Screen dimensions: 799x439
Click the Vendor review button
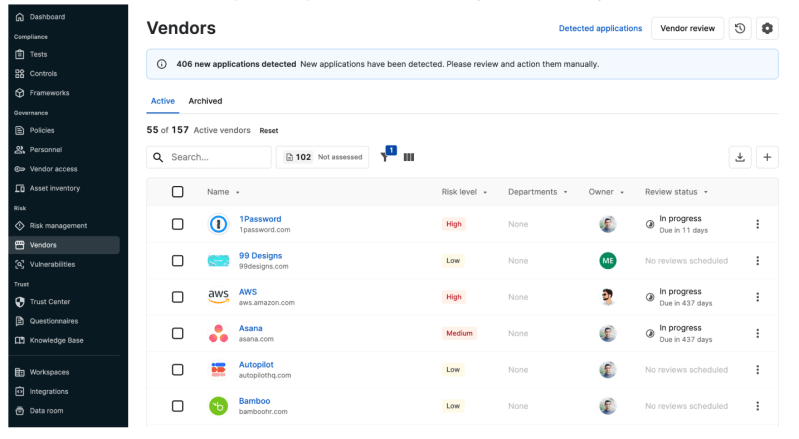click(687, 29)
